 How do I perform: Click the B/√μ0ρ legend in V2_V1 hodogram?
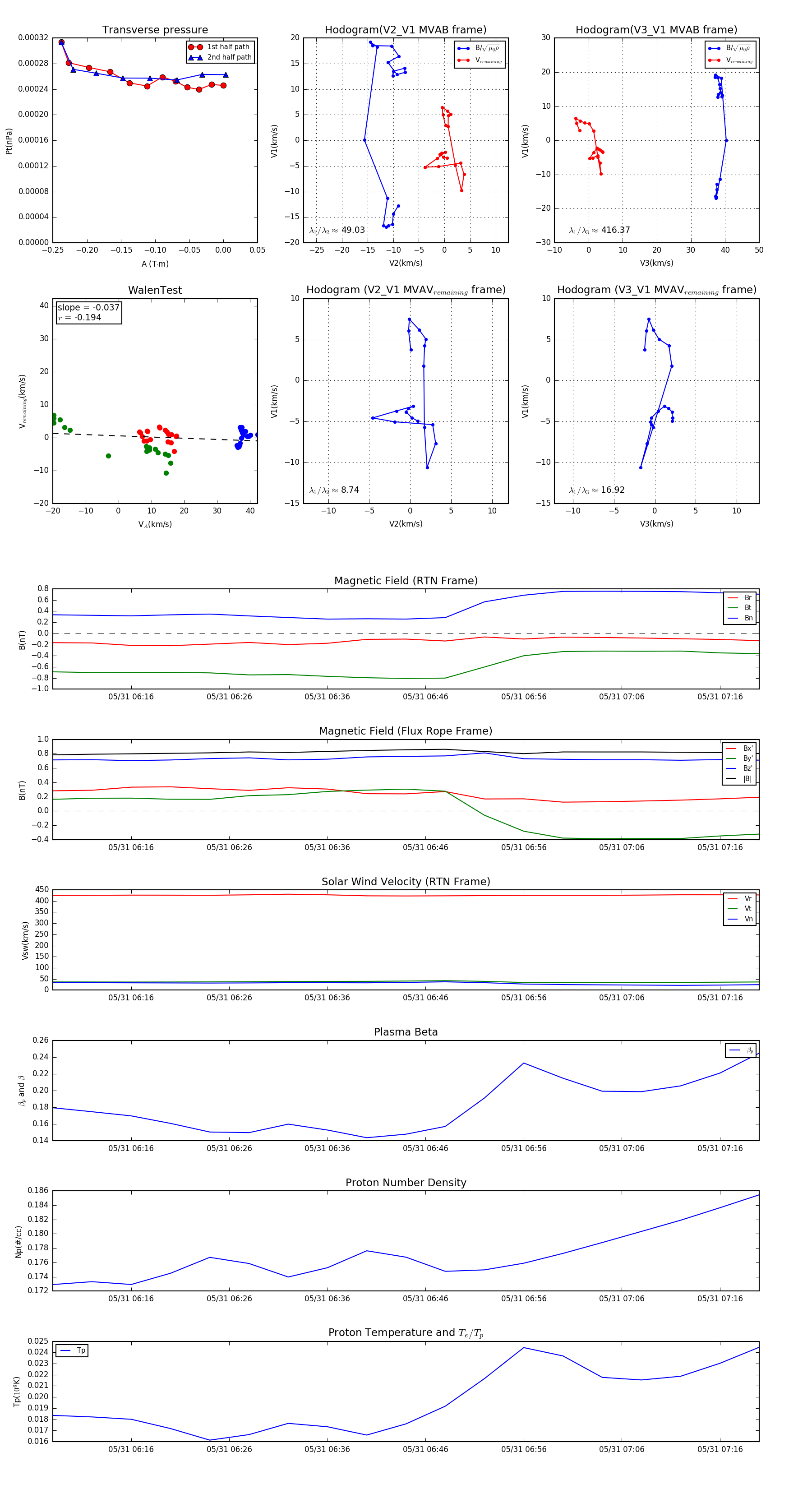coord(479,48)
